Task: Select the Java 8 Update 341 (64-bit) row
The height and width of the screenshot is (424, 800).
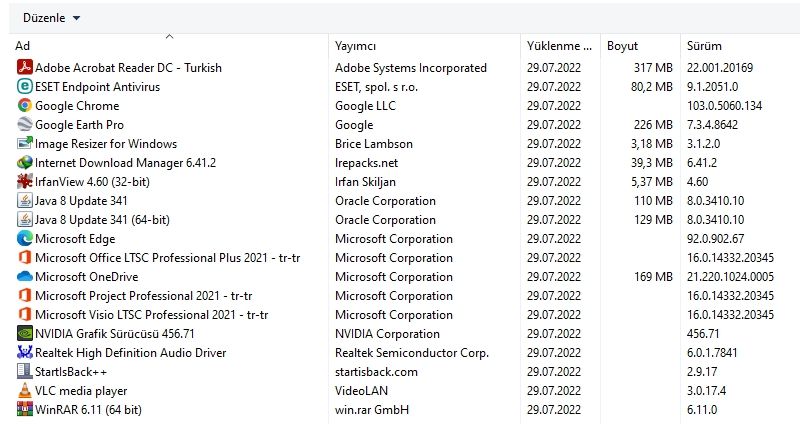Action: point(102,220)
